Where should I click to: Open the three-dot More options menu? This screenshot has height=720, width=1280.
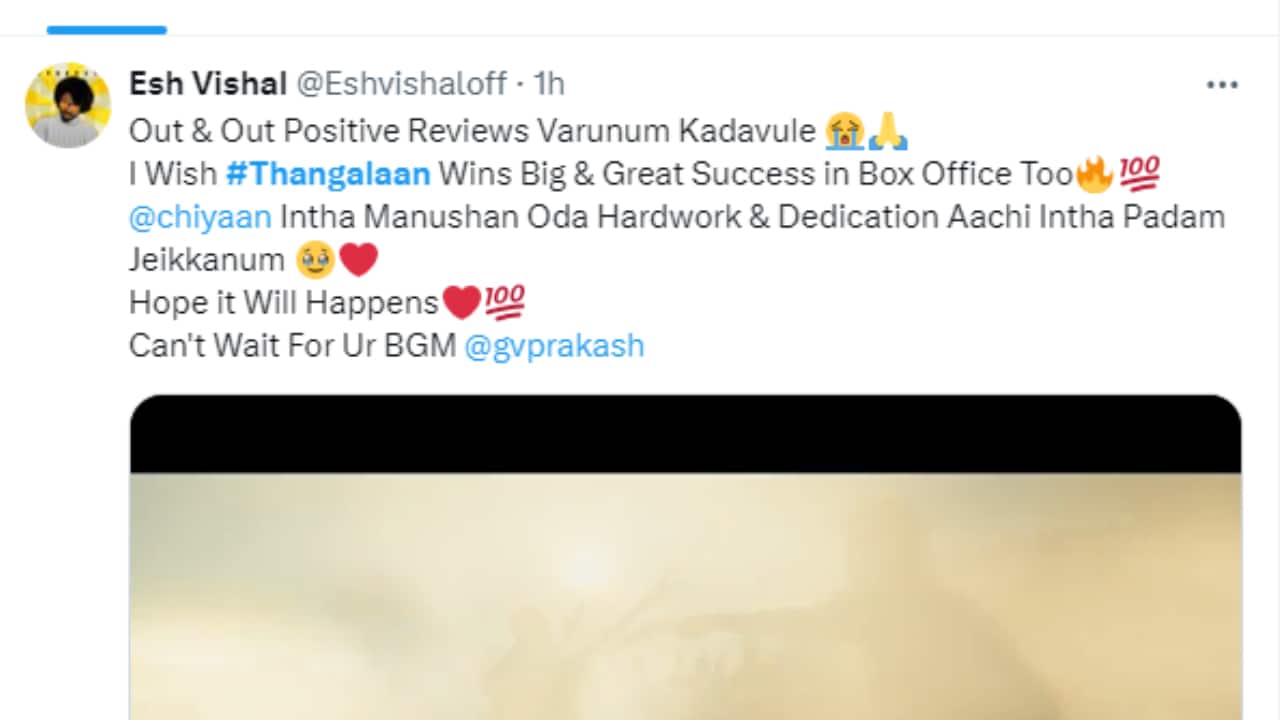[1222, 86]
